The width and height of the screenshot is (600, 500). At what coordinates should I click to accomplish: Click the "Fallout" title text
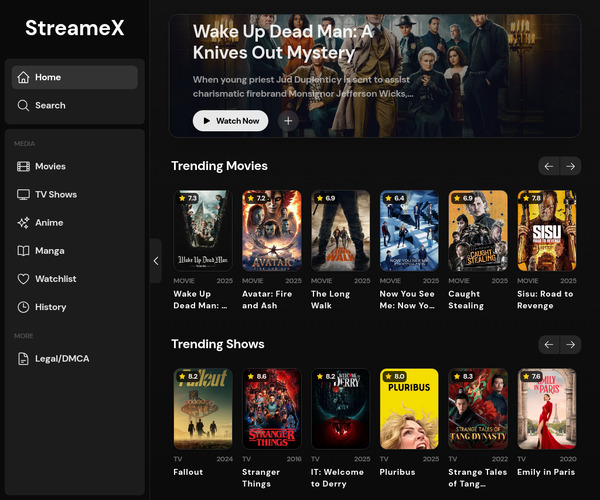[x=188, y=472]
